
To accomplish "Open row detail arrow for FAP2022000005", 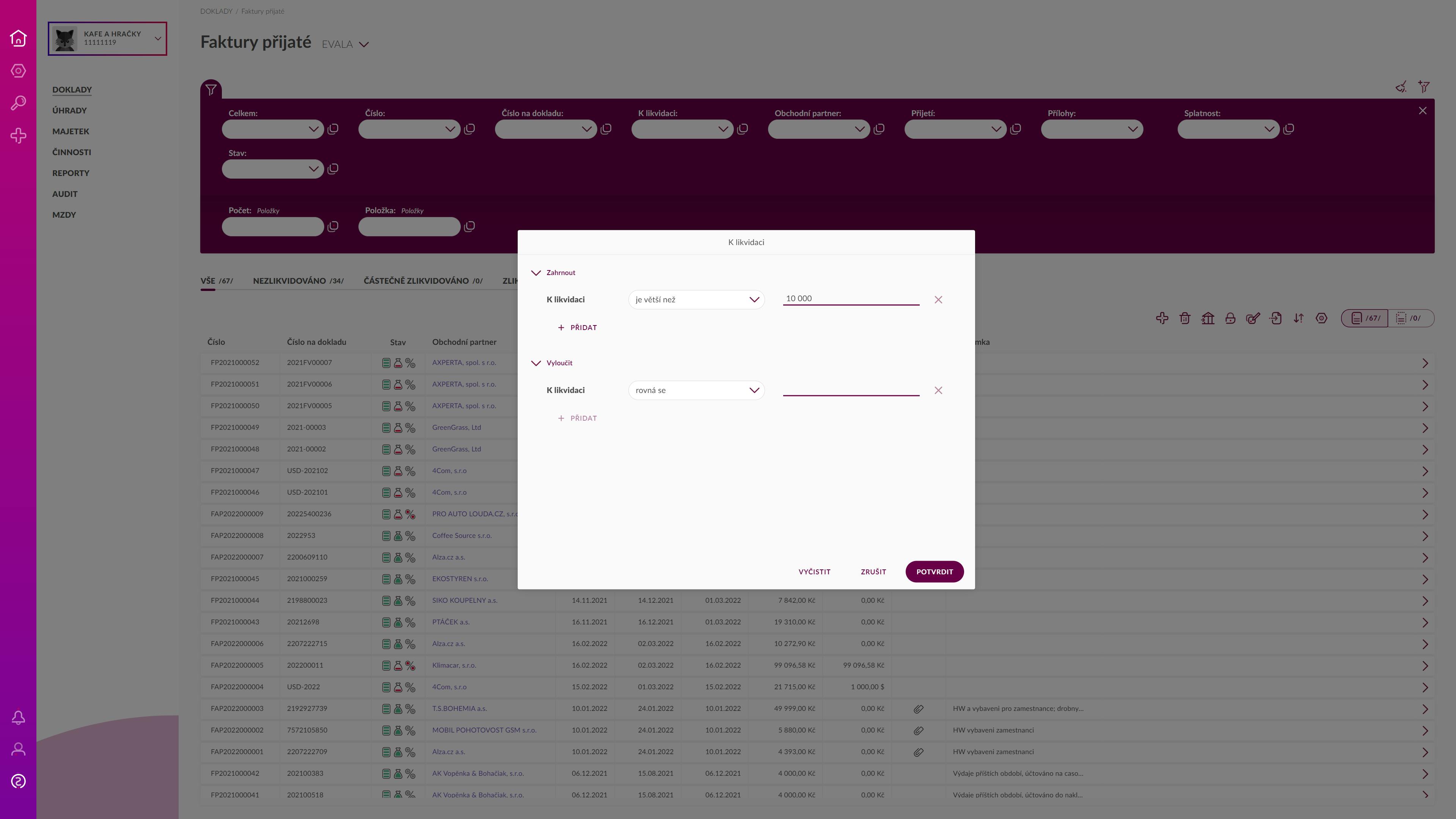I will click(1425, 665).
